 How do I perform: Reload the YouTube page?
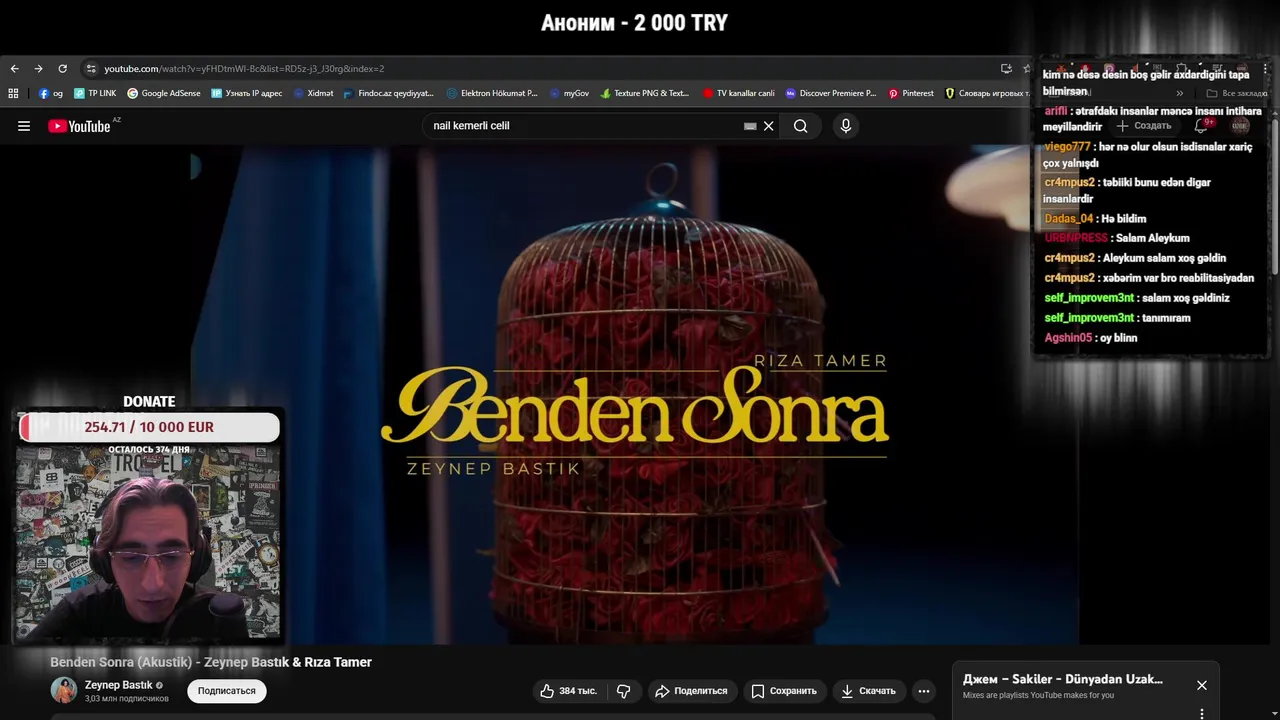coord(62,69)
